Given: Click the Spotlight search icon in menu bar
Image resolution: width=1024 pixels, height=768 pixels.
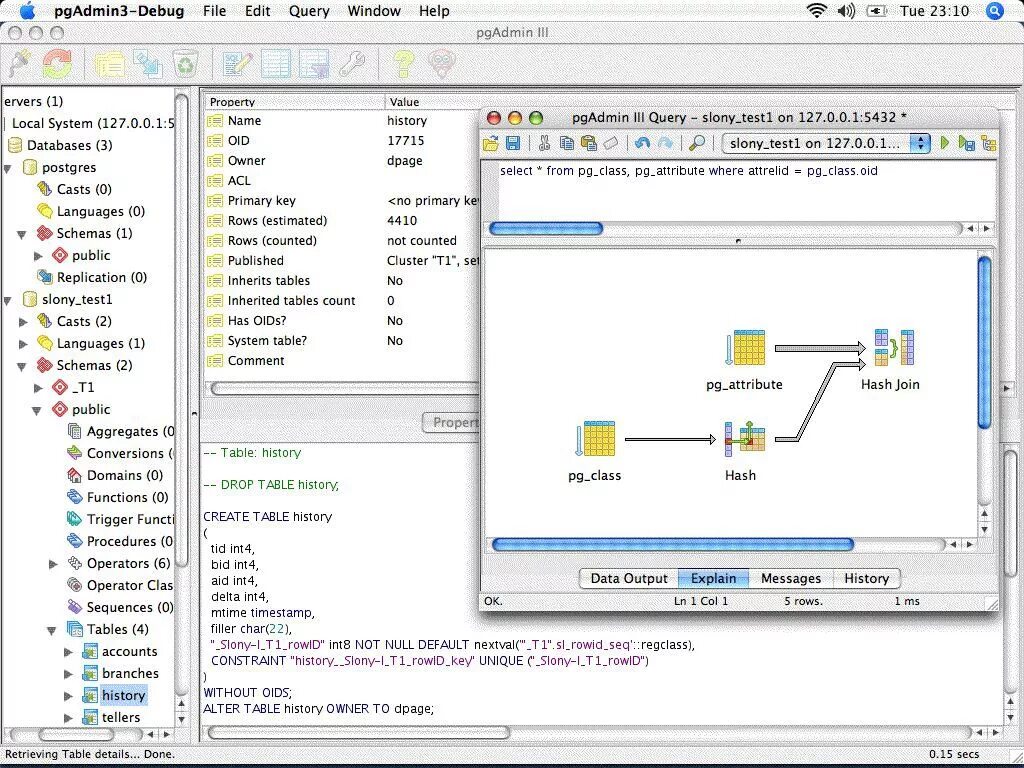Looking at the screenshot, I should tap(995, 11).
